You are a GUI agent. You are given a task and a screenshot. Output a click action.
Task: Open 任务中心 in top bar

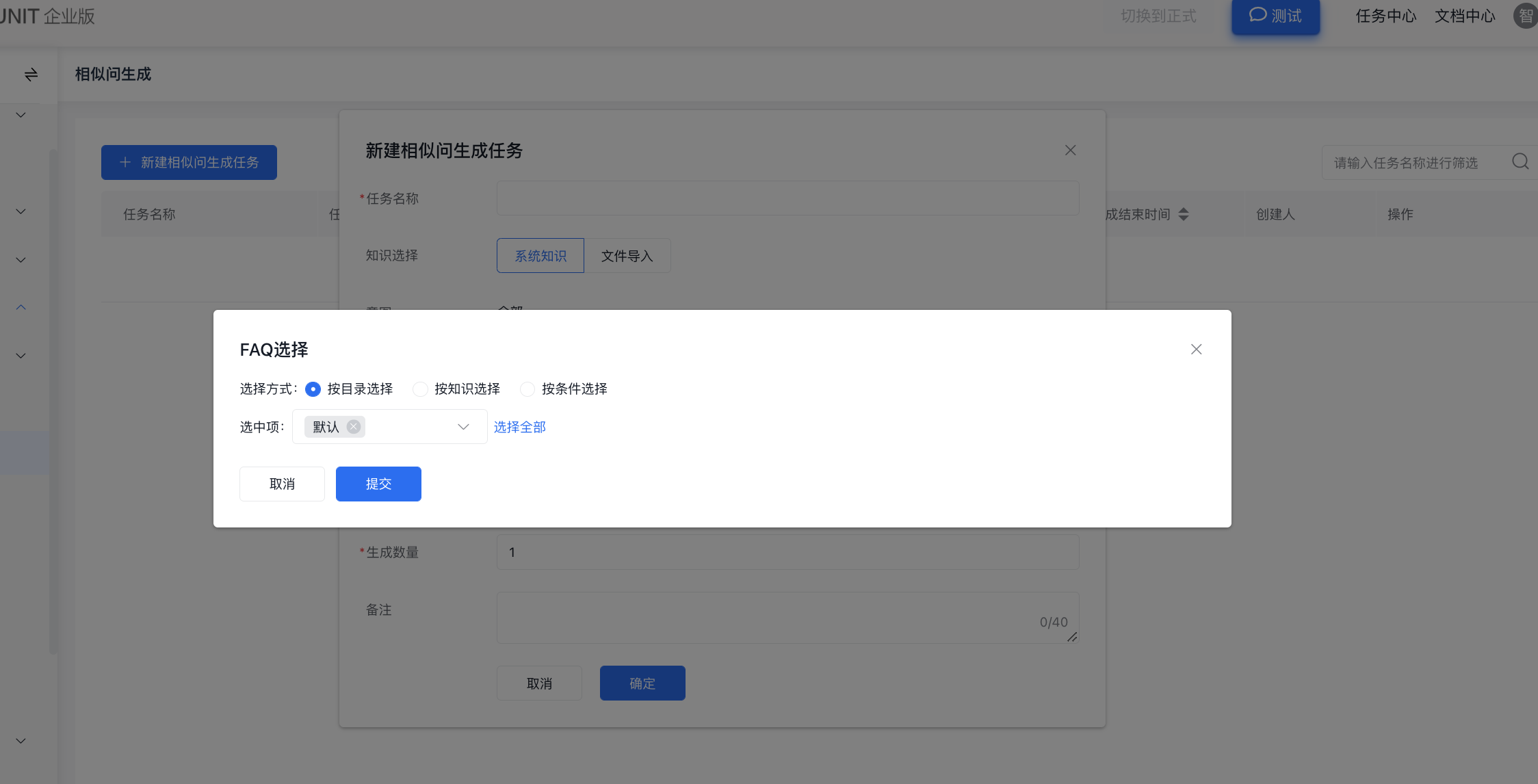1386,16
